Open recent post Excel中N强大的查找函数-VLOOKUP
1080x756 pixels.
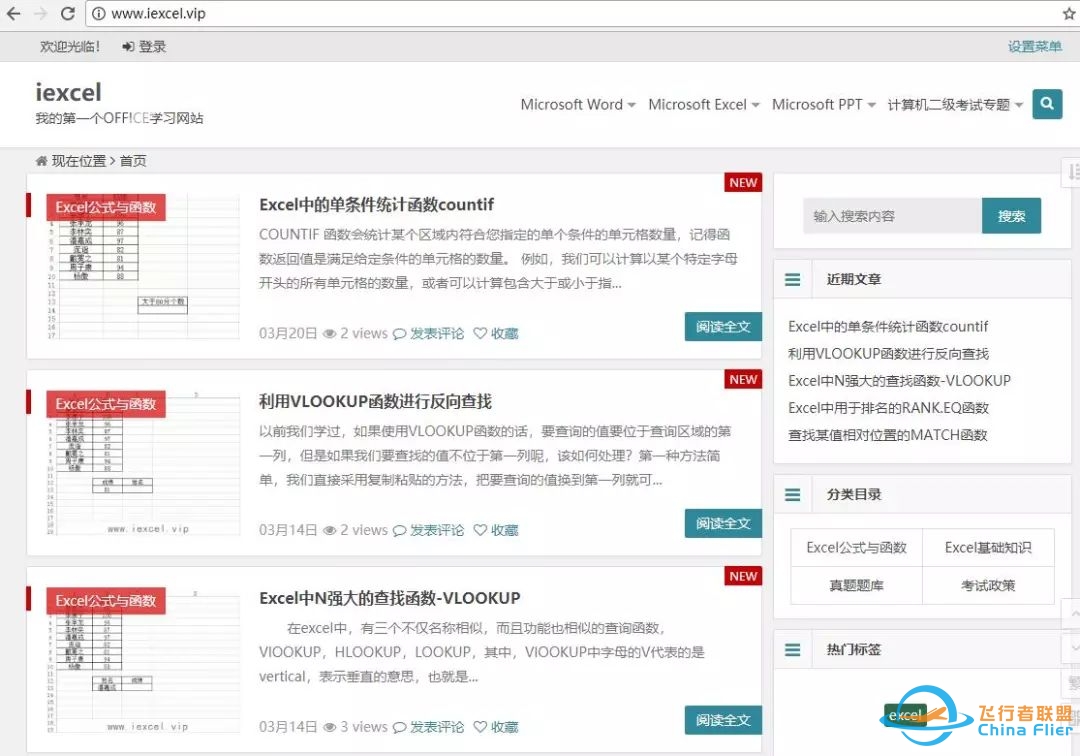900,381
